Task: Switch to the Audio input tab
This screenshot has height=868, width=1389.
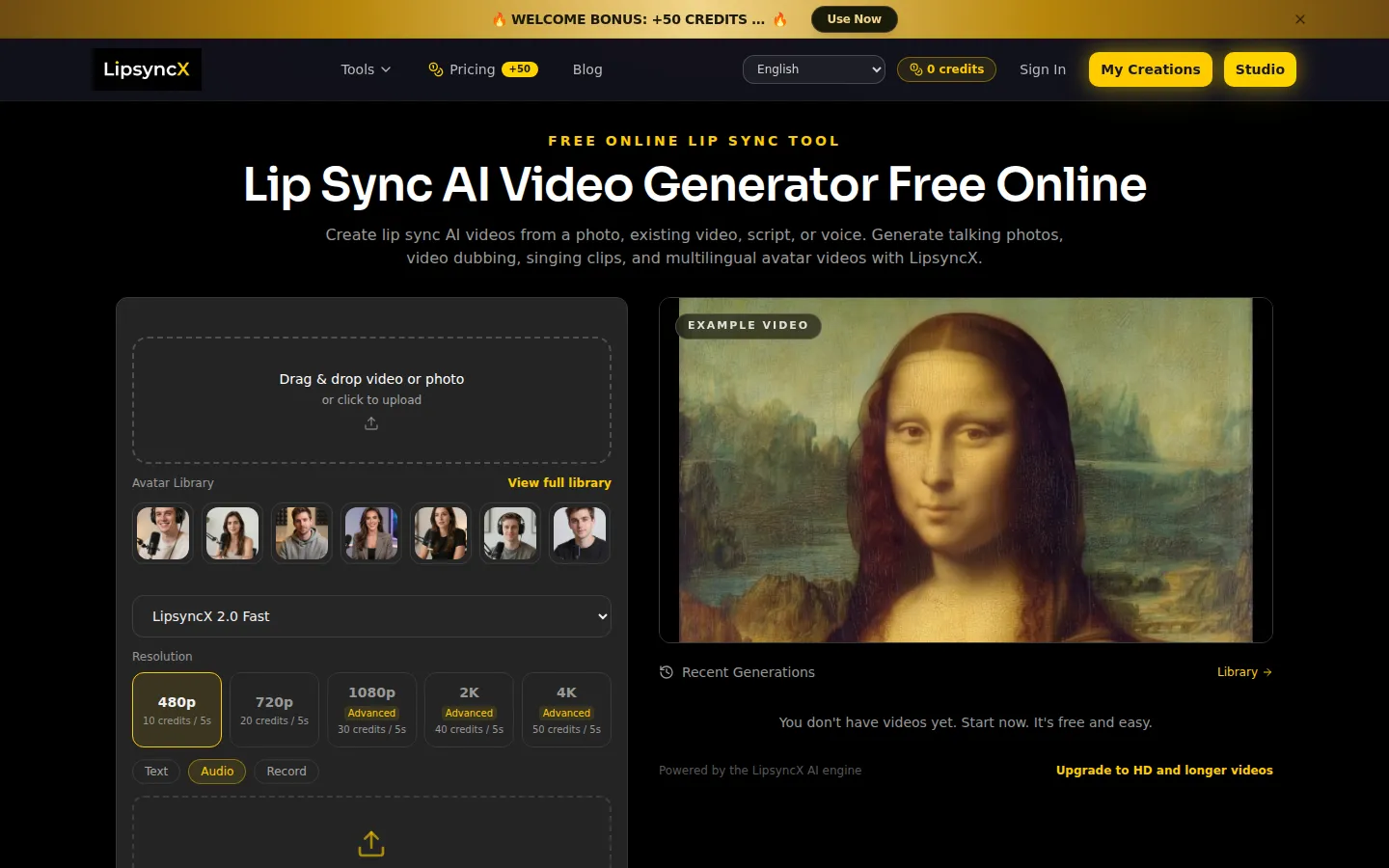Action: tap(217, 772)
